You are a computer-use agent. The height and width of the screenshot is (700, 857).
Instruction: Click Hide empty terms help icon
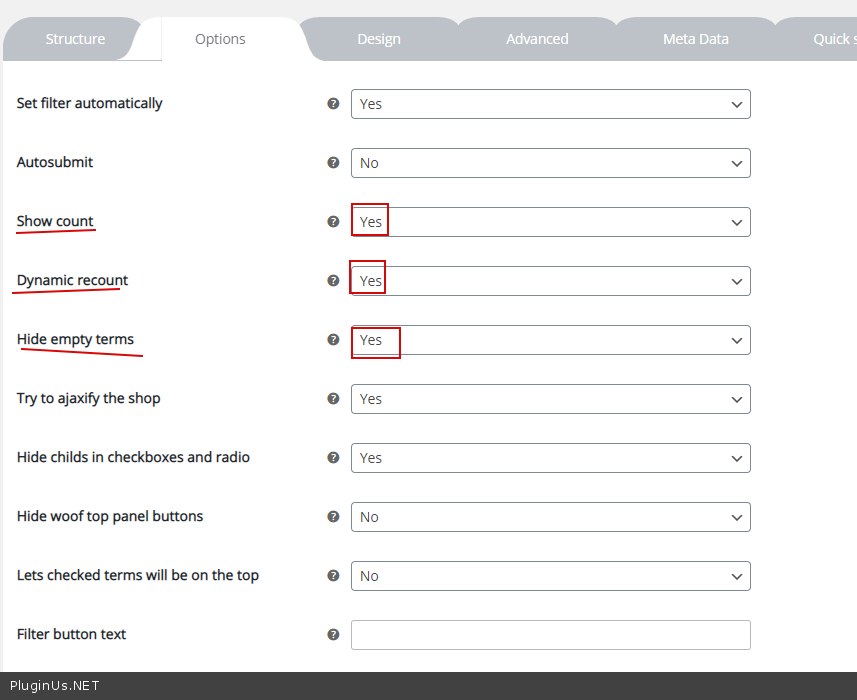point(333,339)
